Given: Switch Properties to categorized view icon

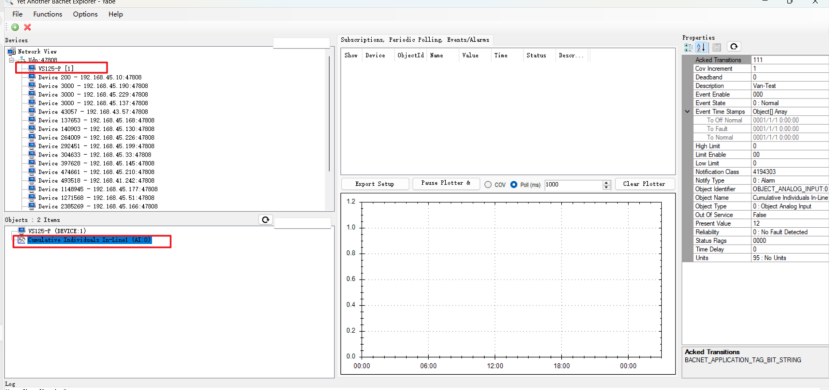Looking at the screenshot, I should pos(688,47).
